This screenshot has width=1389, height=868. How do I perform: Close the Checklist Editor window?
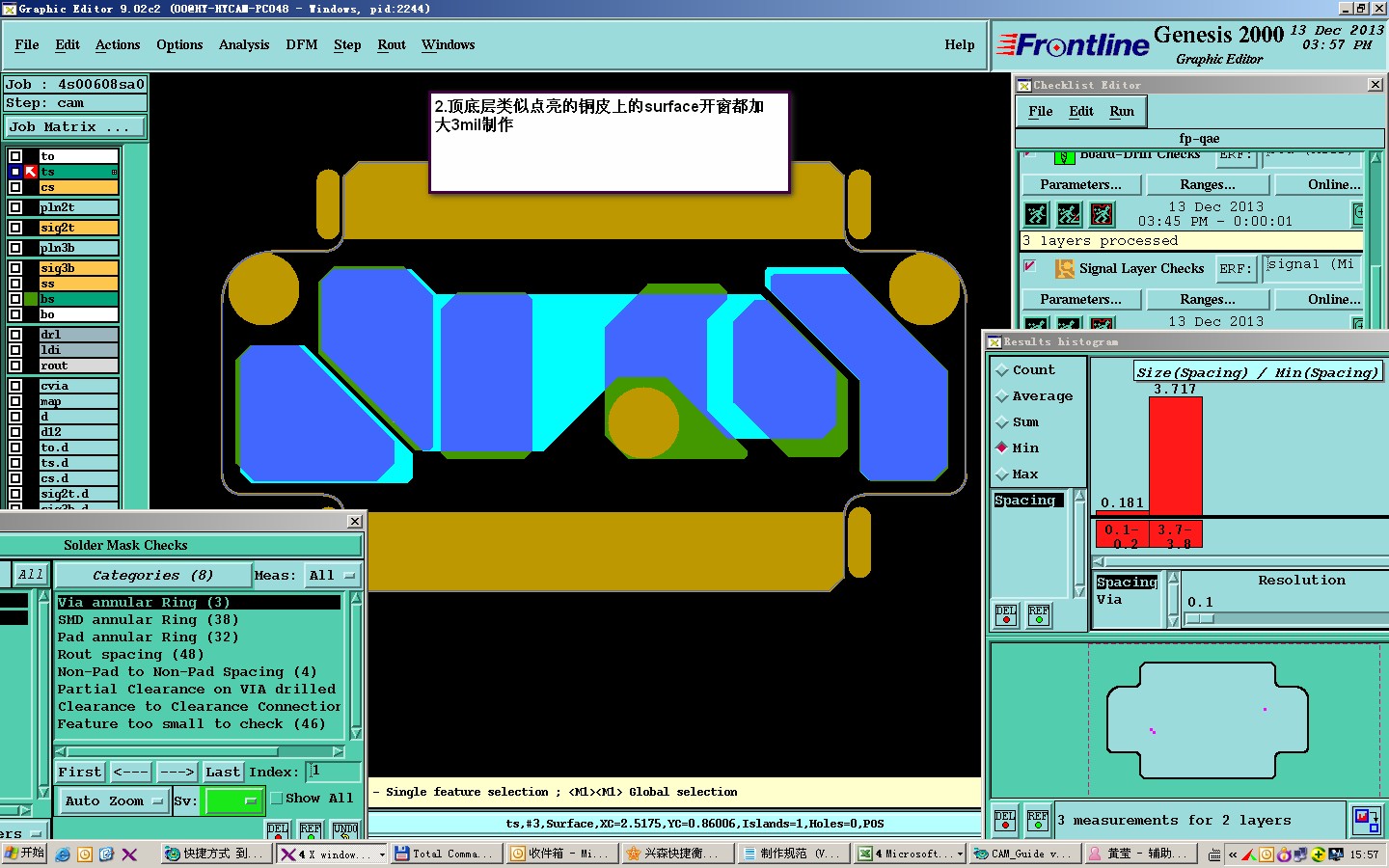click(1375, 85)
